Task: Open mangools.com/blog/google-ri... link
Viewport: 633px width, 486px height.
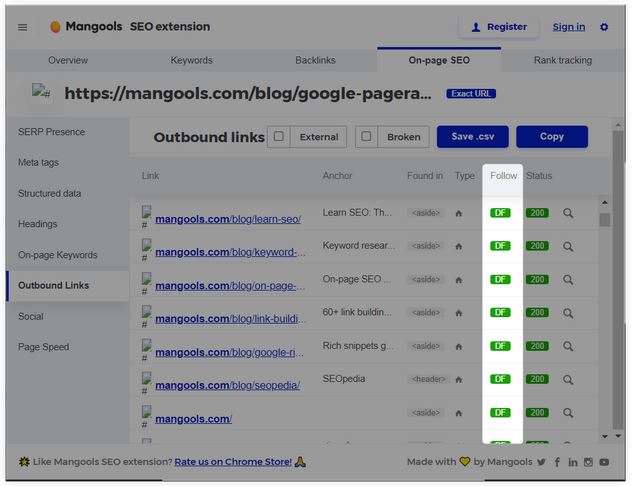Action: 230,352
